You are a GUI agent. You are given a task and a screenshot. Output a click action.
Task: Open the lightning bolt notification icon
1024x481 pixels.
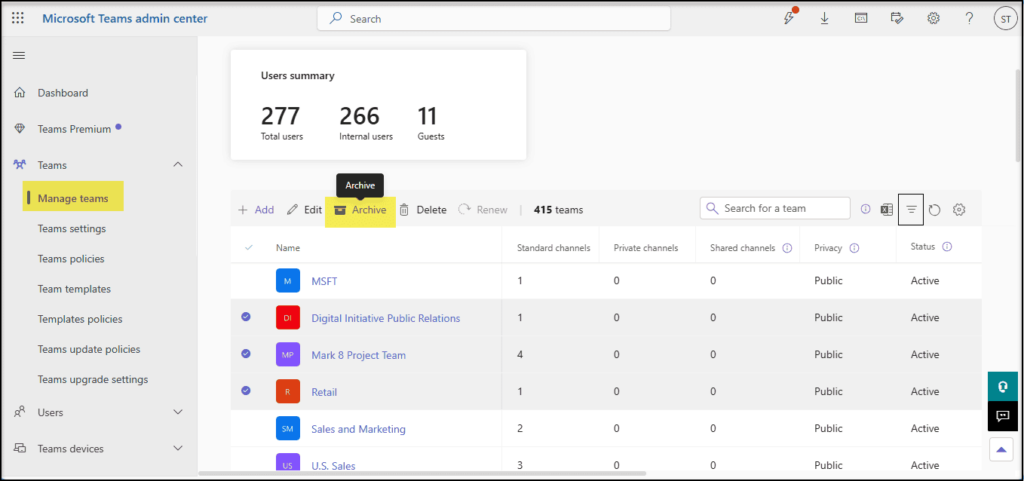[790, 18]
